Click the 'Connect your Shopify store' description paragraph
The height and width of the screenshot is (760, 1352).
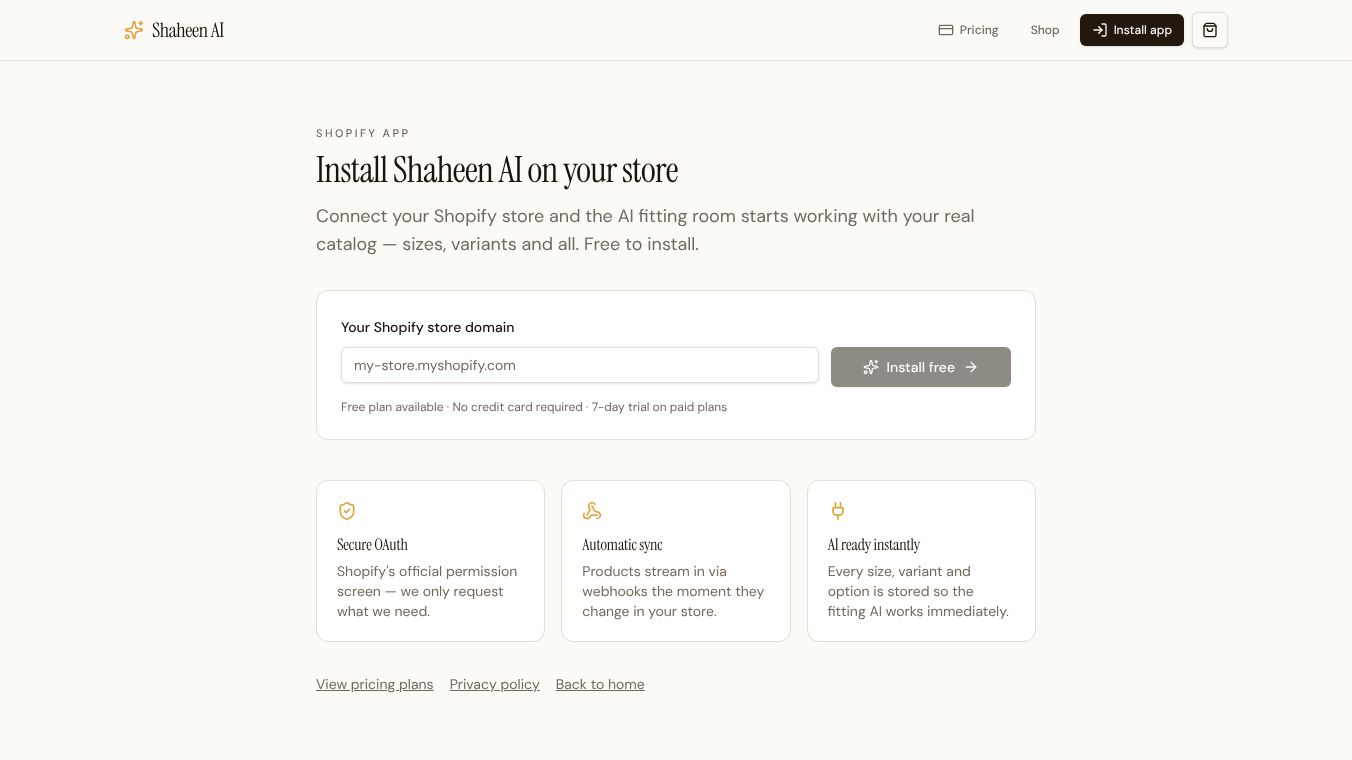point(645,230)
